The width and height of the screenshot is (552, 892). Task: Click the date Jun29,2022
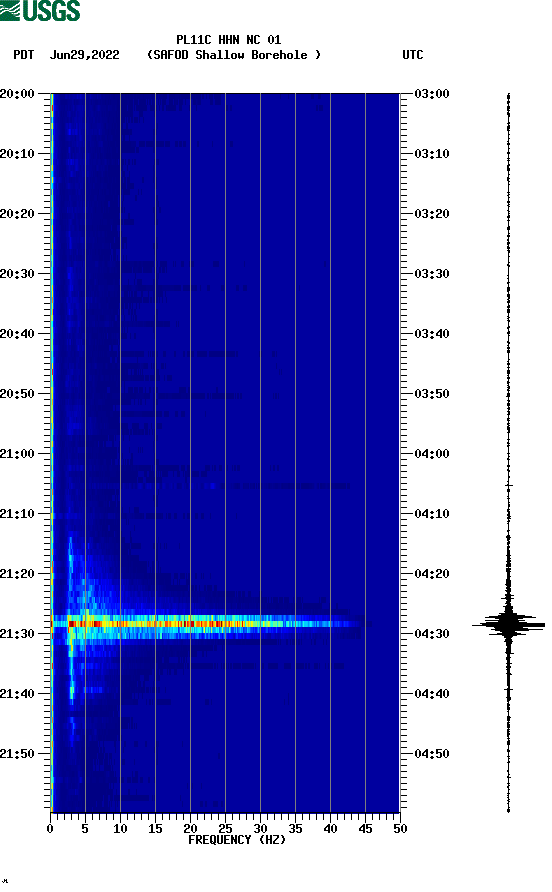pos(85,55)
